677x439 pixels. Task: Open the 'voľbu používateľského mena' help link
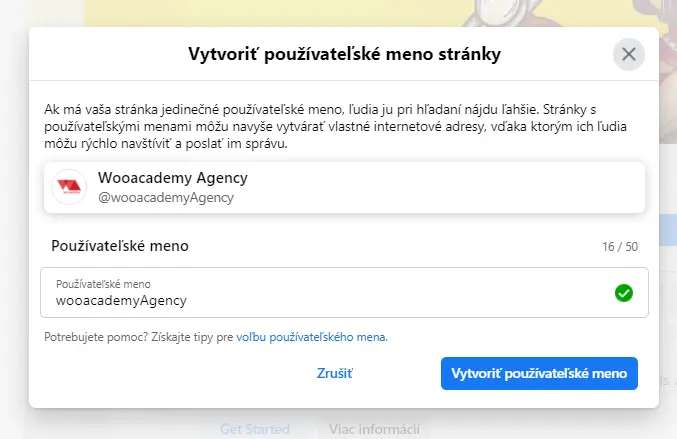pyautogui.click(x=312, y=337)
